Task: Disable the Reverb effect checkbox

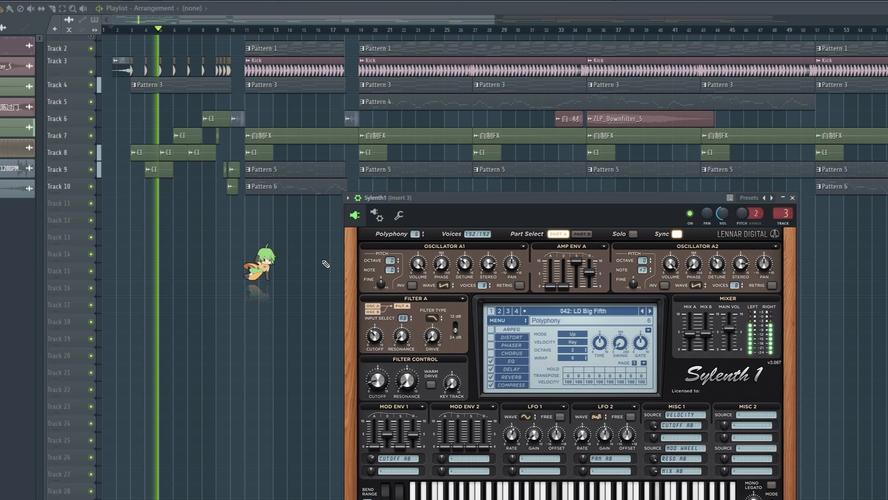Action: (491, 377)
